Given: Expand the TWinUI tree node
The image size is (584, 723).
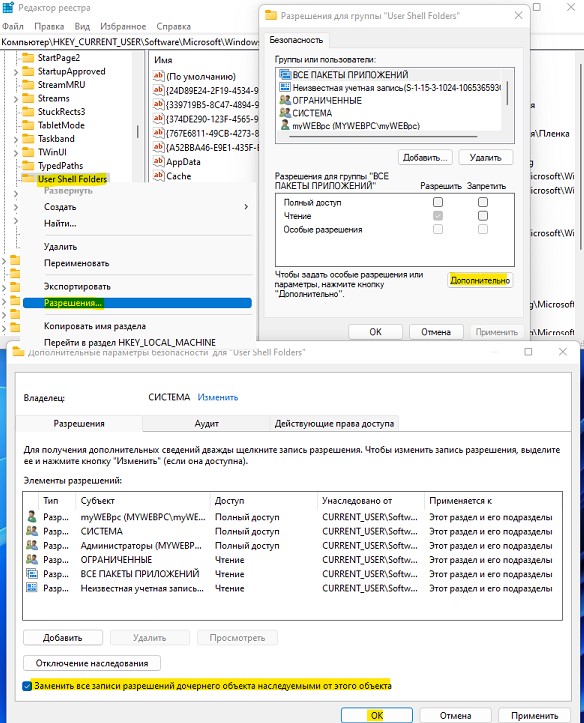Looking at the screenshot, I should pos(16,153).
